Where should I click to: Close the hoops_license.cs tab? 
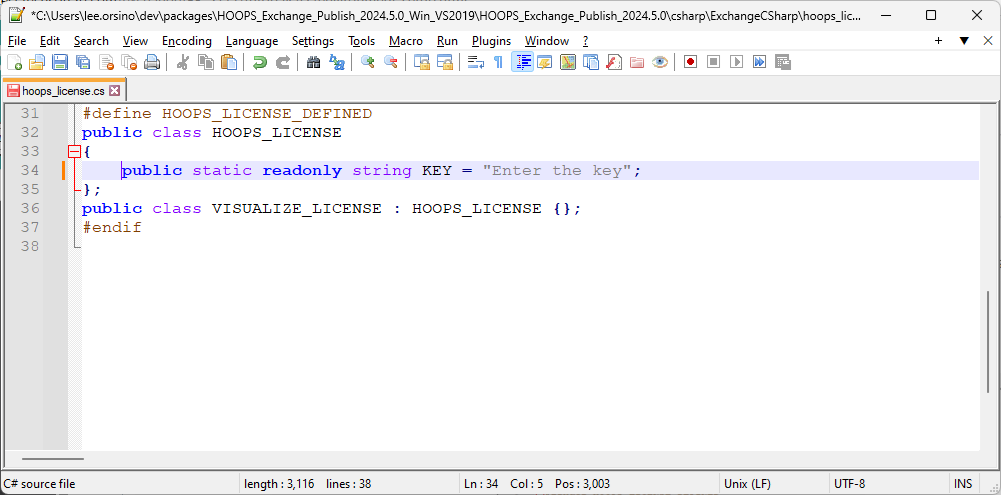(x=115, y=91)
